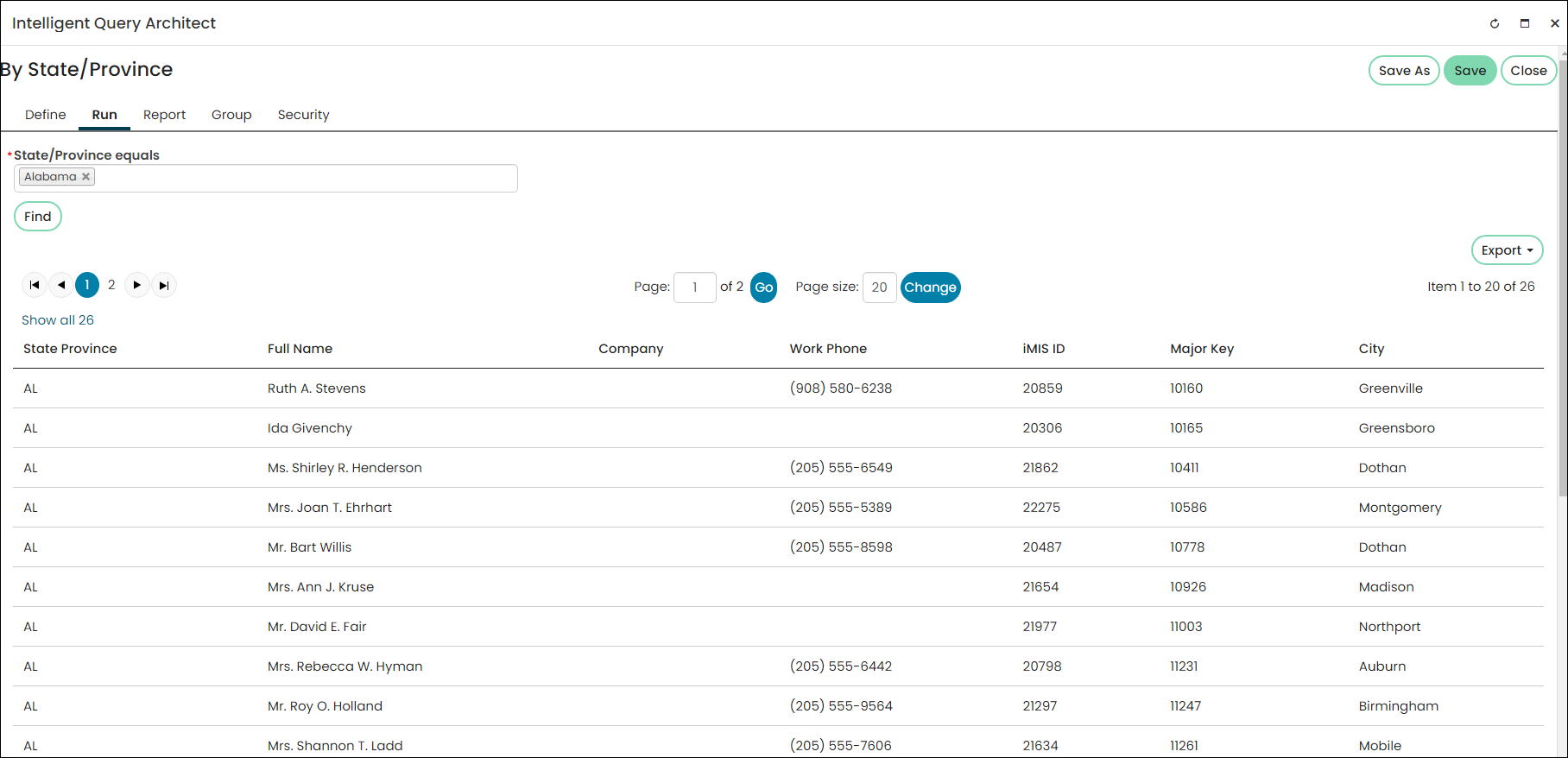
Task: Click the name Mrs. Joan T. Ehrhart
Action: tap(330, 508)
